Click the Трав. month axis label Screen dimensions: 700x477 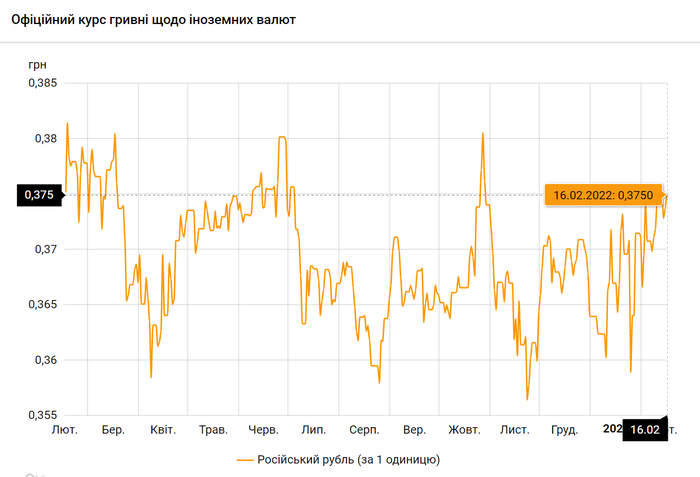coord(213,430)
